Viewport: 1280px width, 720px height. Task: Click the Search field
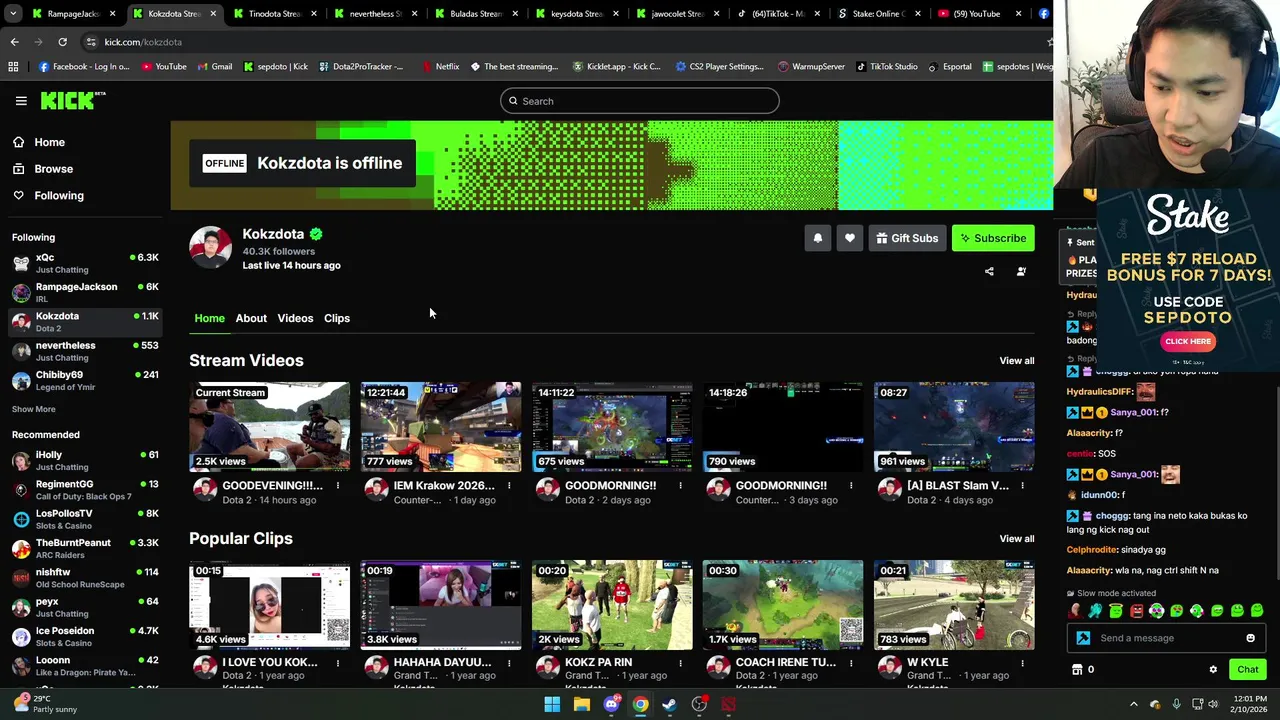[640, 101]
